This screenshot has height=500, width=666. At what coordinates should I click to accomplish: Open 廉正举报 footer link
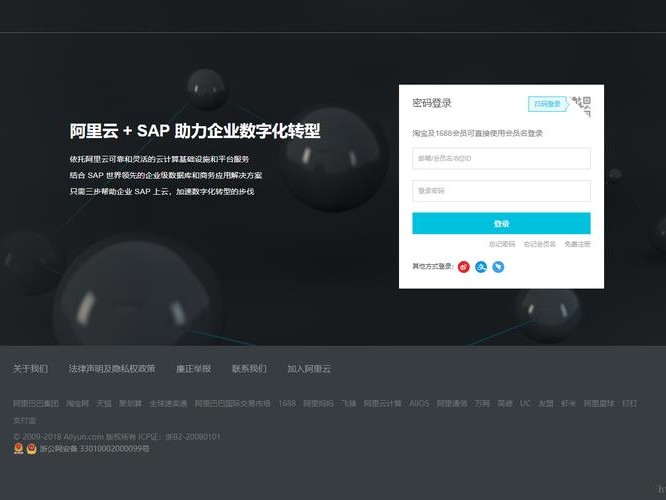[194, 369]
